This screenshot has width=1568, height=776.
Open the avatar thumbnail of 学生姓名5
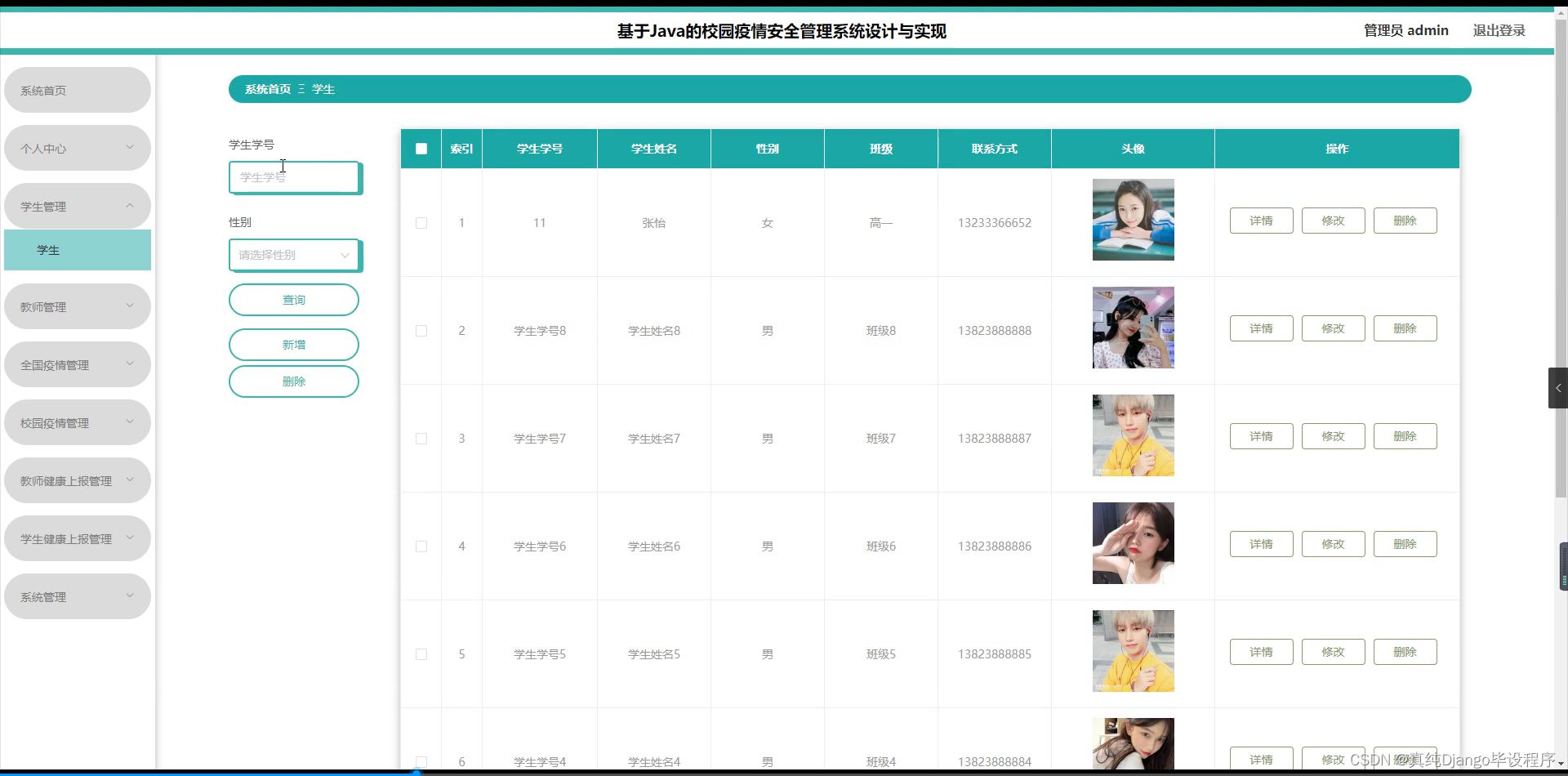point(1134,651)
